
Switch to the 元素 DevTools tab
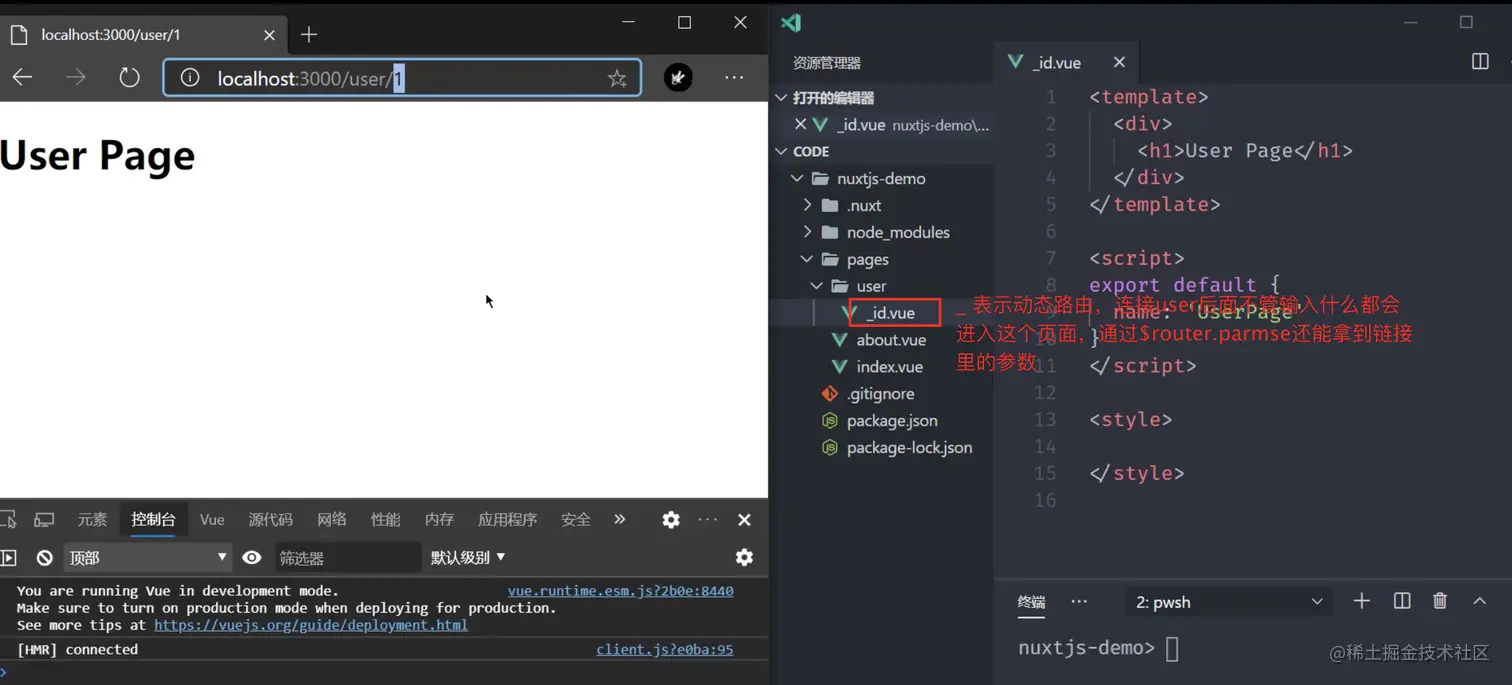(92, 519)
